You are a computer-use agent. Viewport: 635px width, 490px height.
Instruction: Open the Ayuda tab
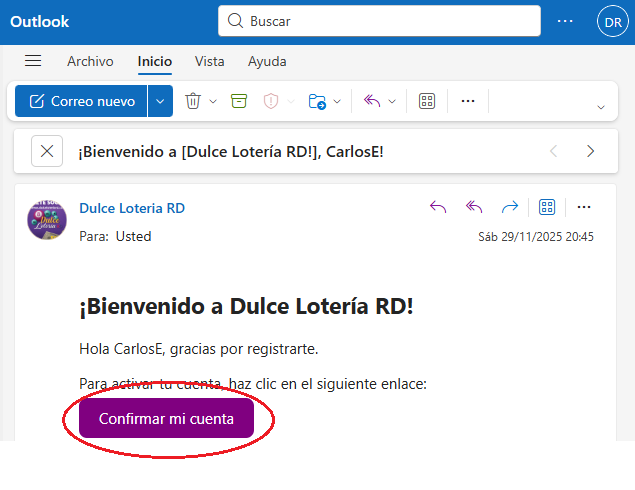click(267, 61)
